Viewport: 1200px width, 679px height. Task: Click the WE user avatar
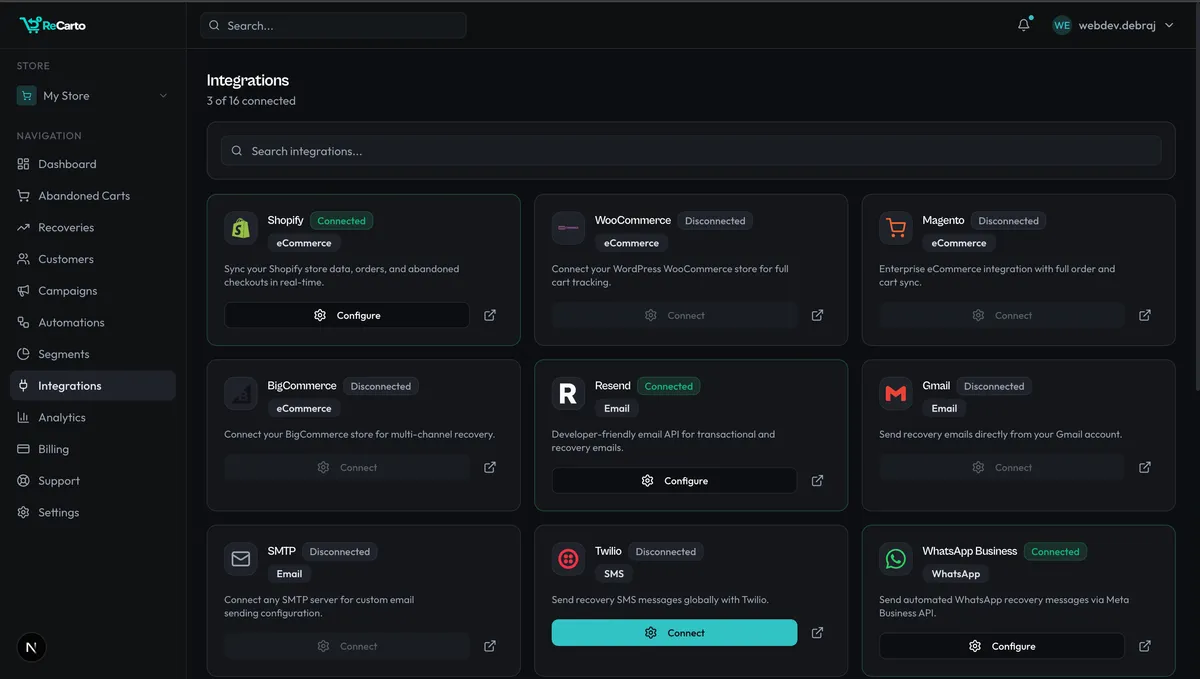[x=1062, y=25]
